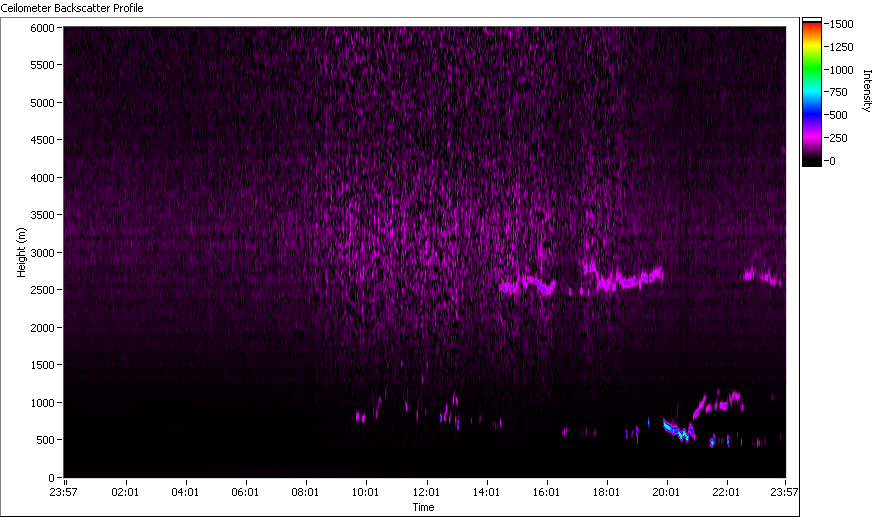Click the green section of intensity color ramp
Screen dimensions: 876x517
point(812,70)
